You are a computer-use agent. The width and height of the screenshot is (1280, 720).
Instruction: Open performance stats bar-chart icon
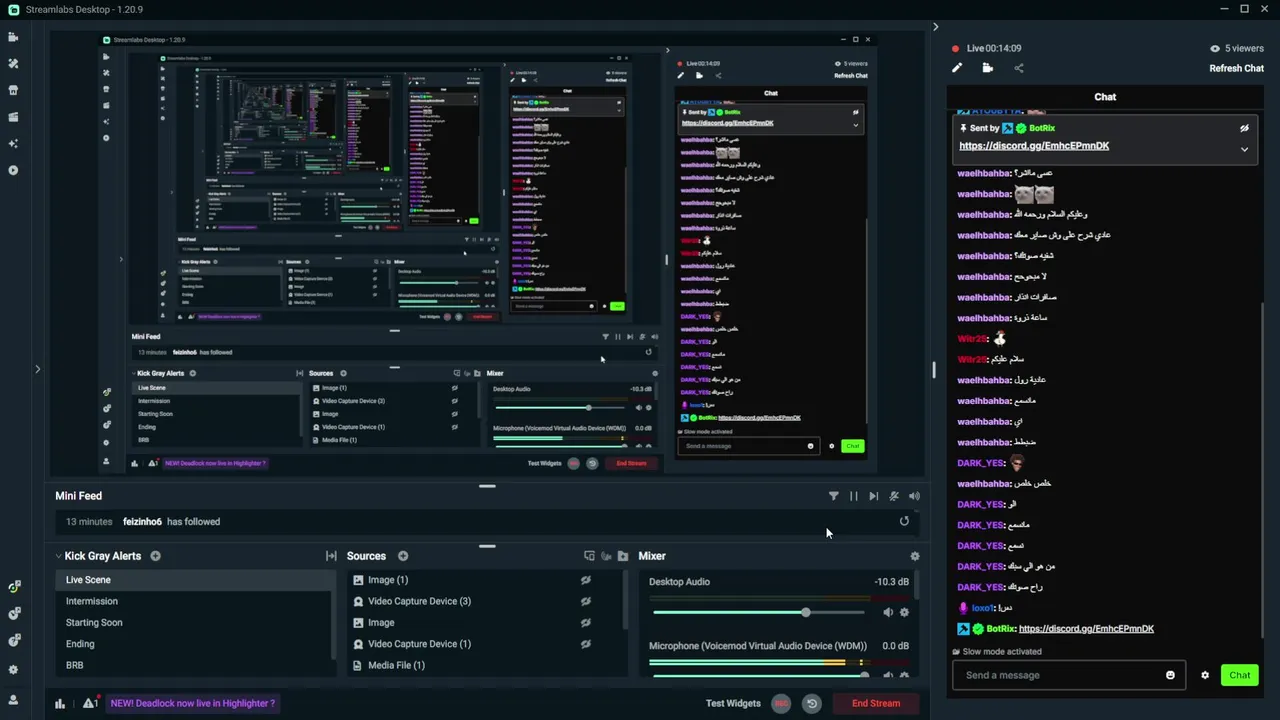tap(60, 703)
